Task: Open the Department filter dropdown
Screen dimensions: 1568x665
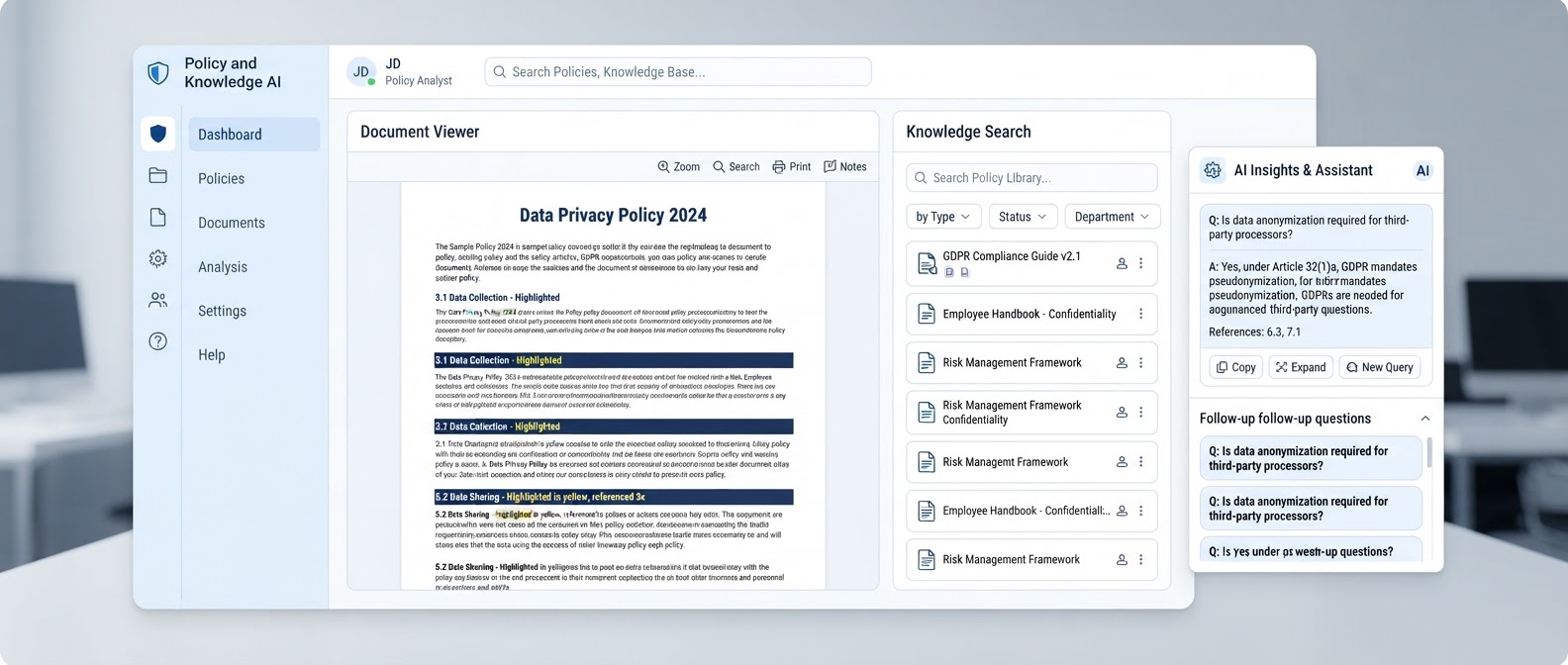Action: 1113,217
